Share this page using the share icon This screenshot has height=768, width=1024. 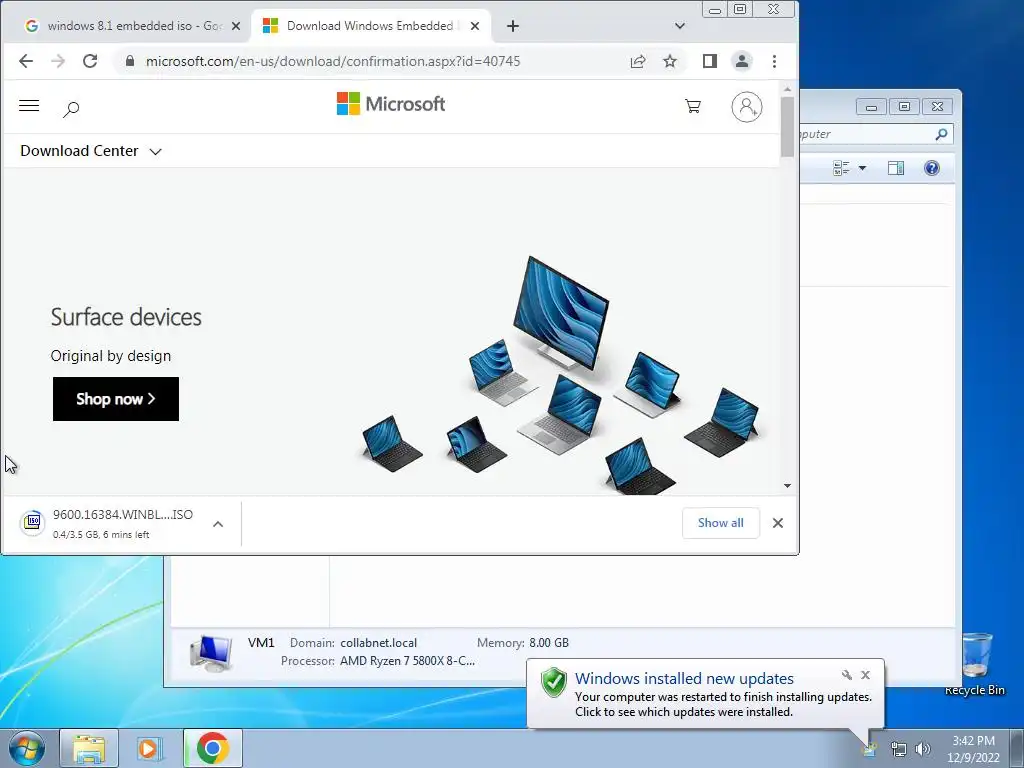click(638, 61)
